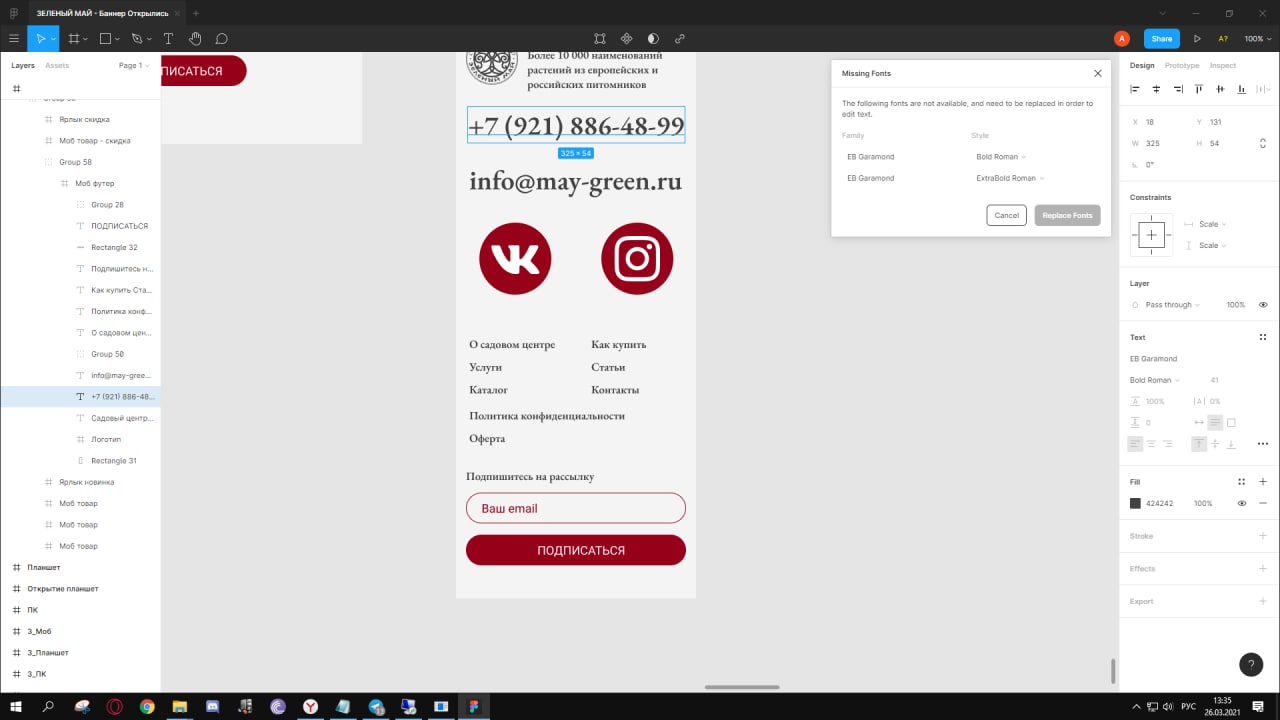Switch to the Assets tab
Image resolution: width=1280 pixels, height=720 pixels.
click(x=57, y=65)
